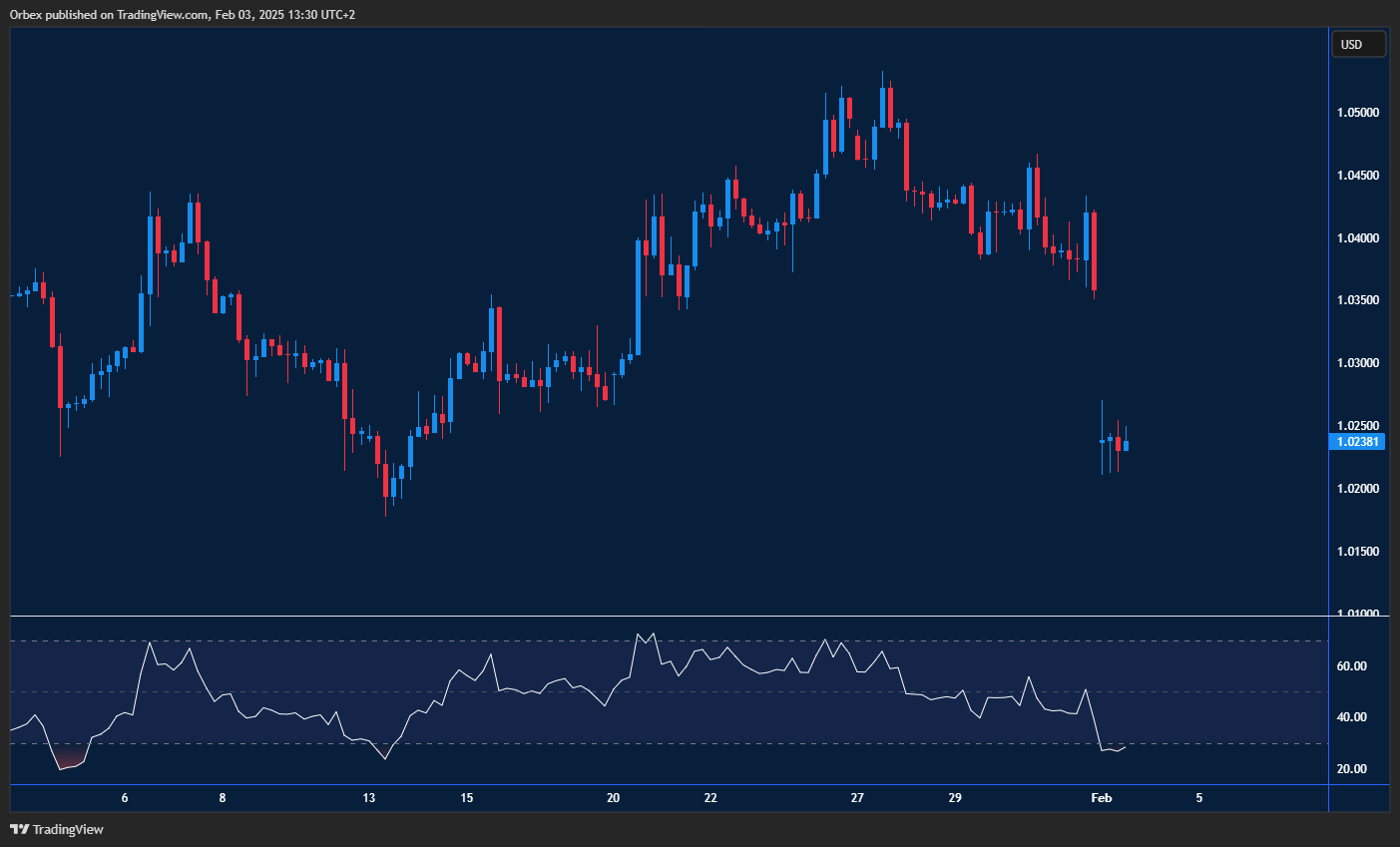Click the 13 date marker on time axis
This screenshot has width=1400, height=847.
369,798
